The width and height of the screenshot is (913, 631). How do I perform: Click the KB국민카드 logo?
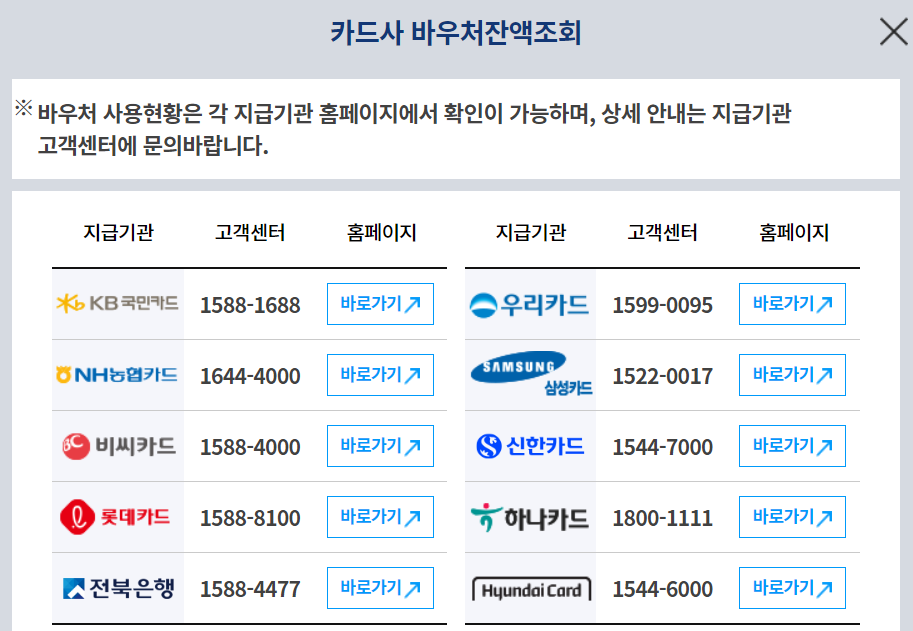pyautogui.click(x=118, y=303)
